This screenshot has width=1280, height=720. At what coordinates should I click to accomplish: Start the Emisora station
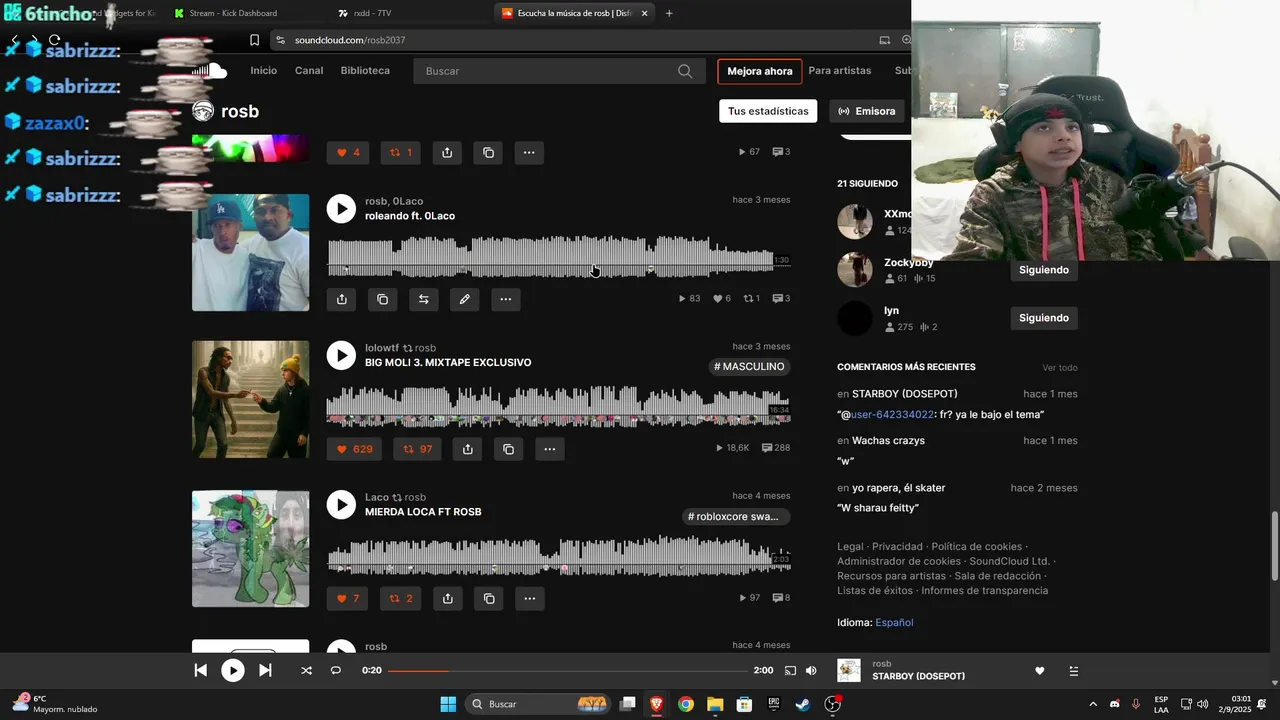[x=867, y=111]
